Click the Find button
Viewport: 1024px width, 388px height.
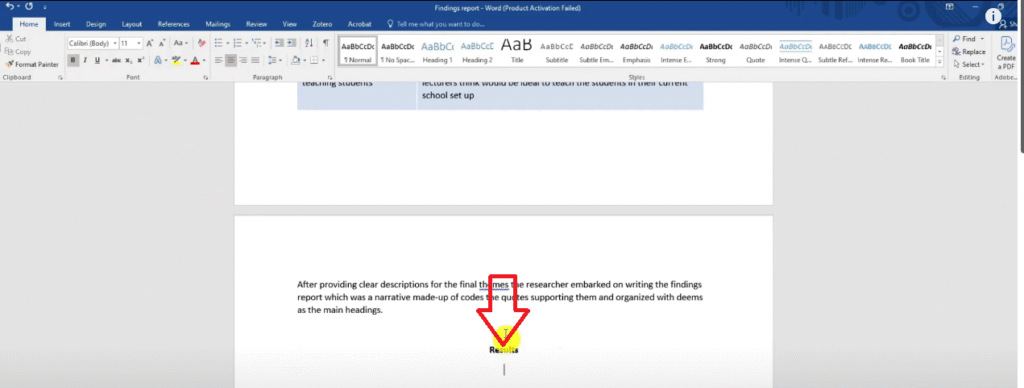tap(968, 39)
